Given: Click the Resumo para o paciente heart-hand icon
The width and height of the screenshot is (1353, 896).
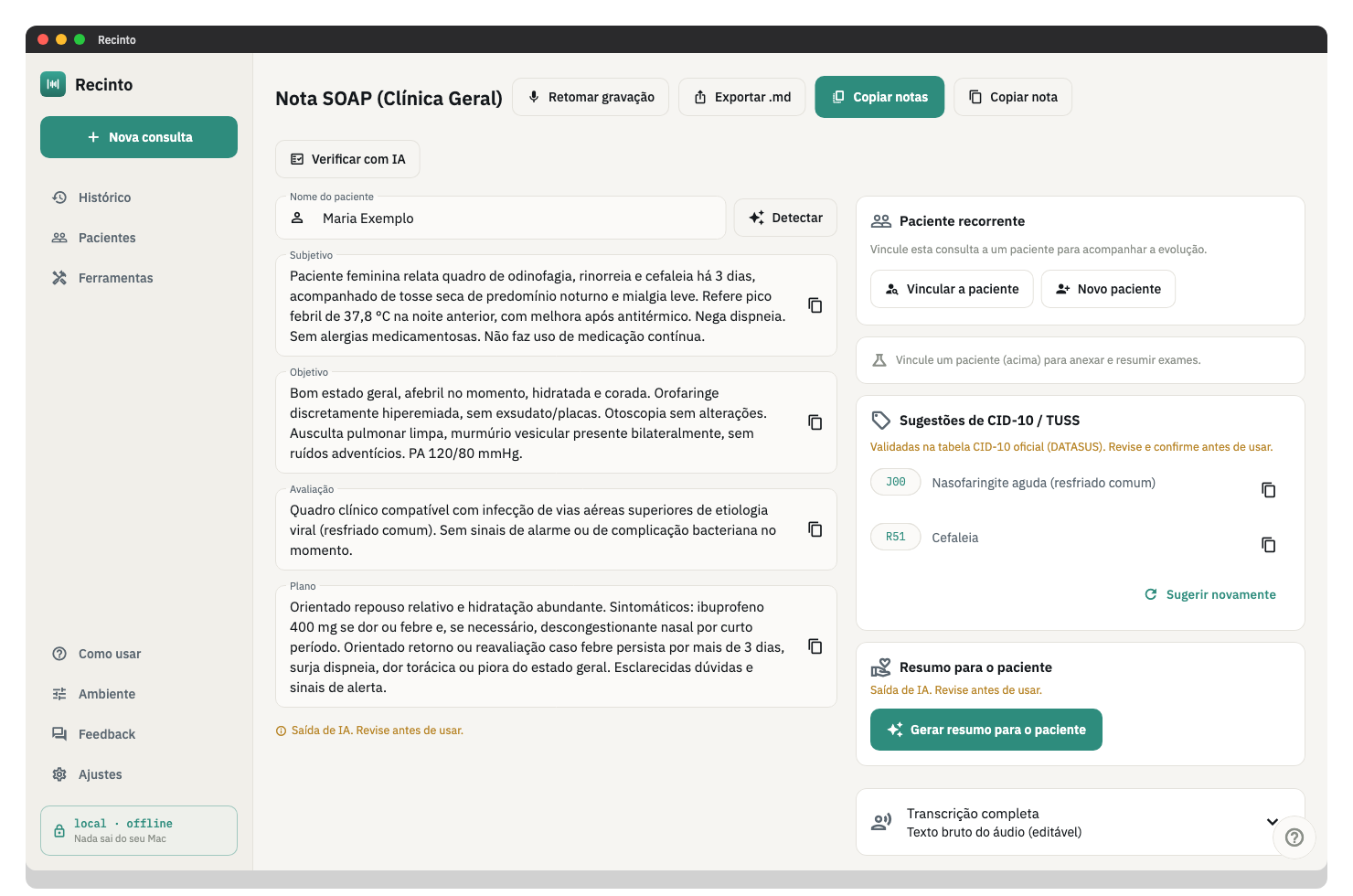Looking at the screenshot, I should (x=881, y=667).
